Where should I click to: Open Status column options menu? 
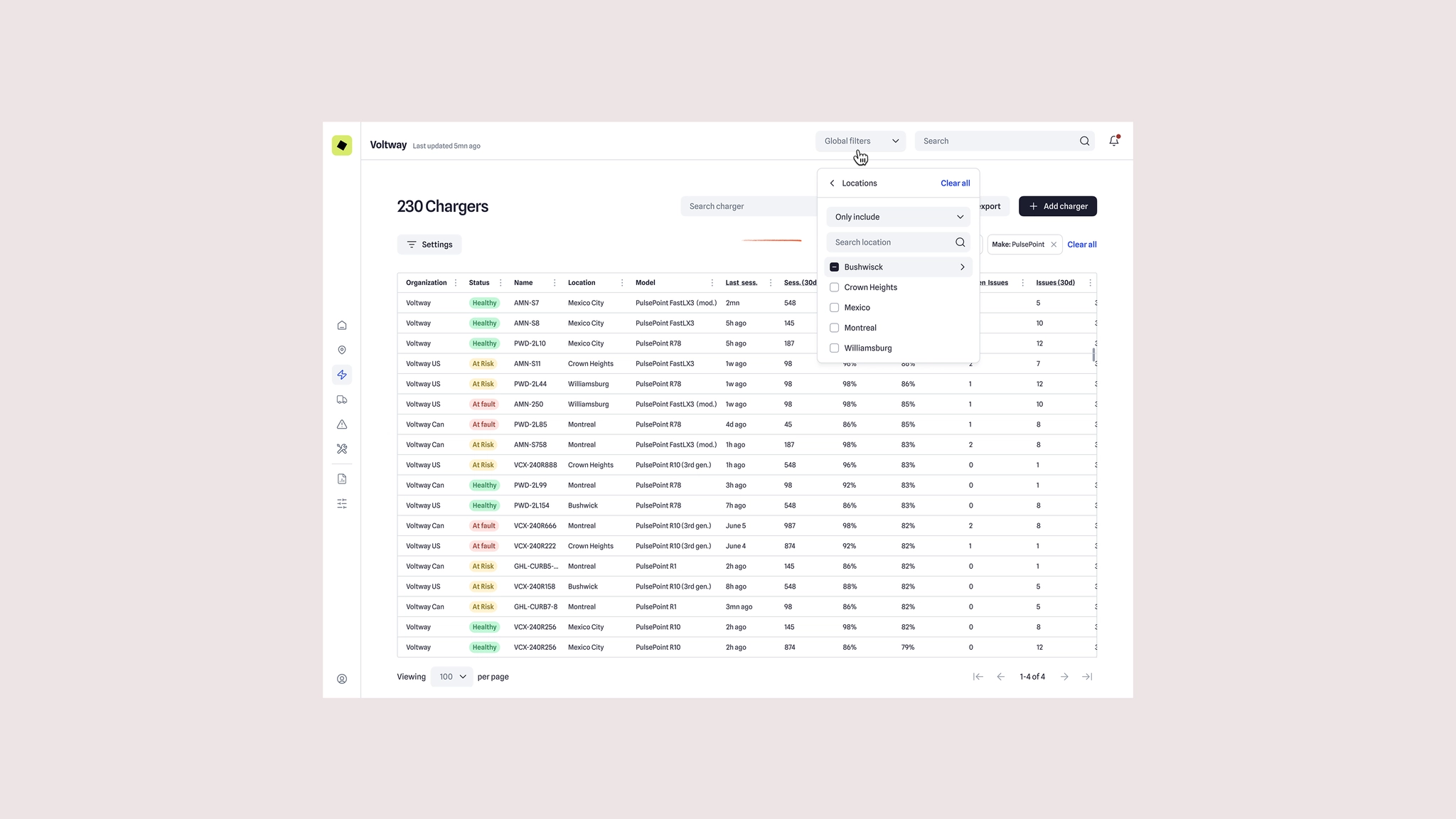(500, 283)
